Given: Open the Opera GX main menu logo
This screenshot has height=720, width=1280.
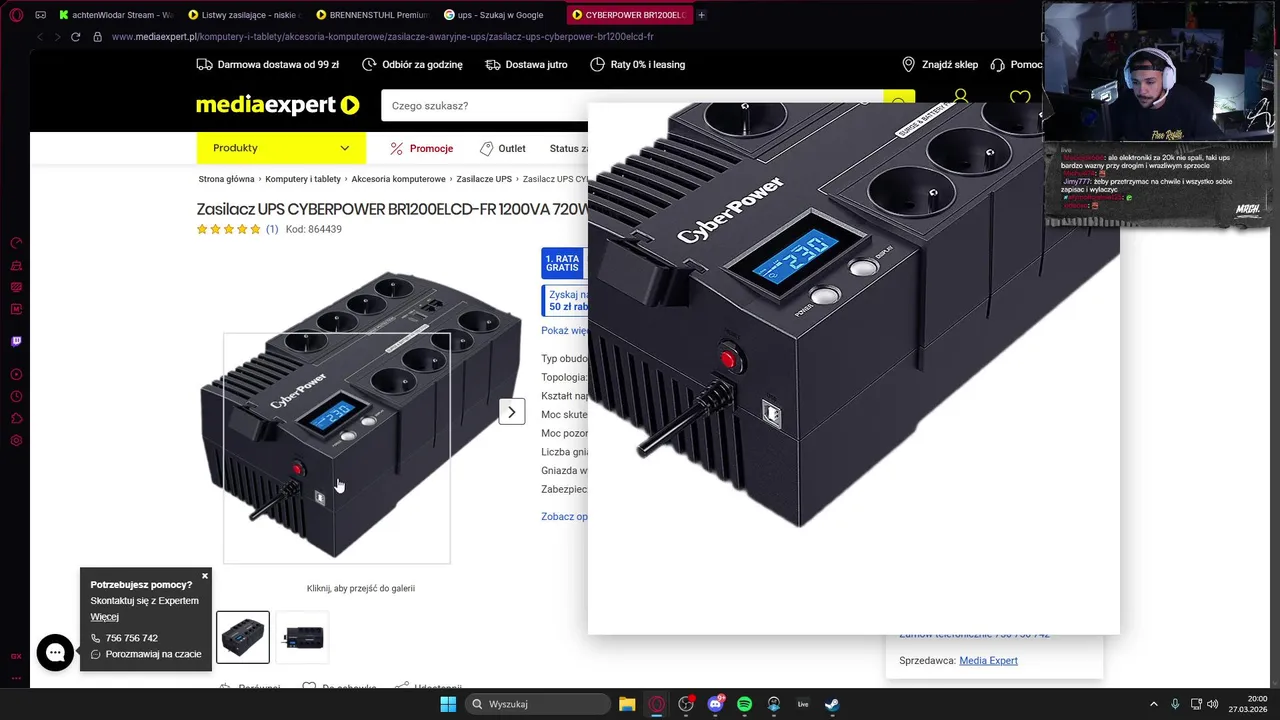Looking at the screenshot, I should [x=16, y=15].
